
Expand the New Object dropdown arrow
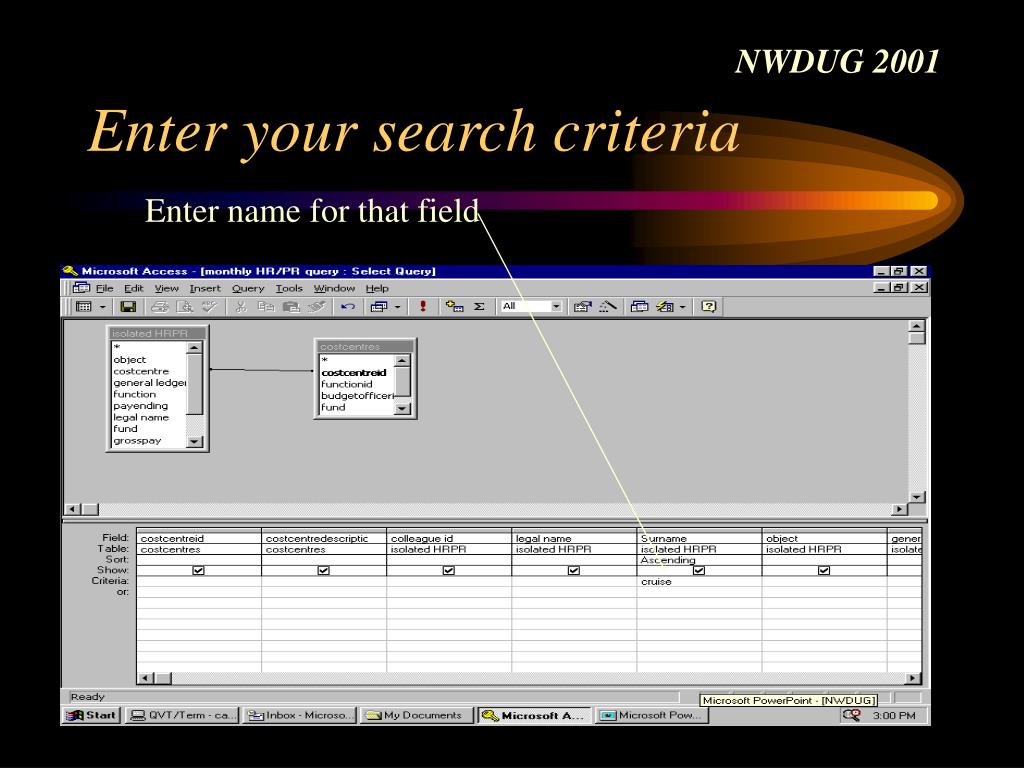point(682,307)
